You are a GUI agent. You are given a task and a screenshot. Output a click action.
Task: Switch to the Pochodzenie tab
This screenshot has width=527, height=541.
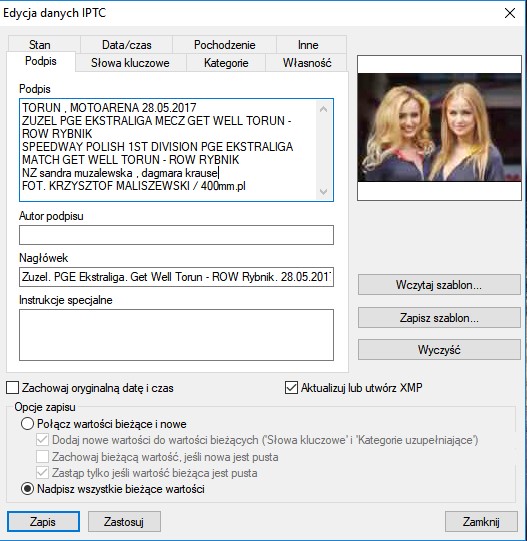point(224,45)
